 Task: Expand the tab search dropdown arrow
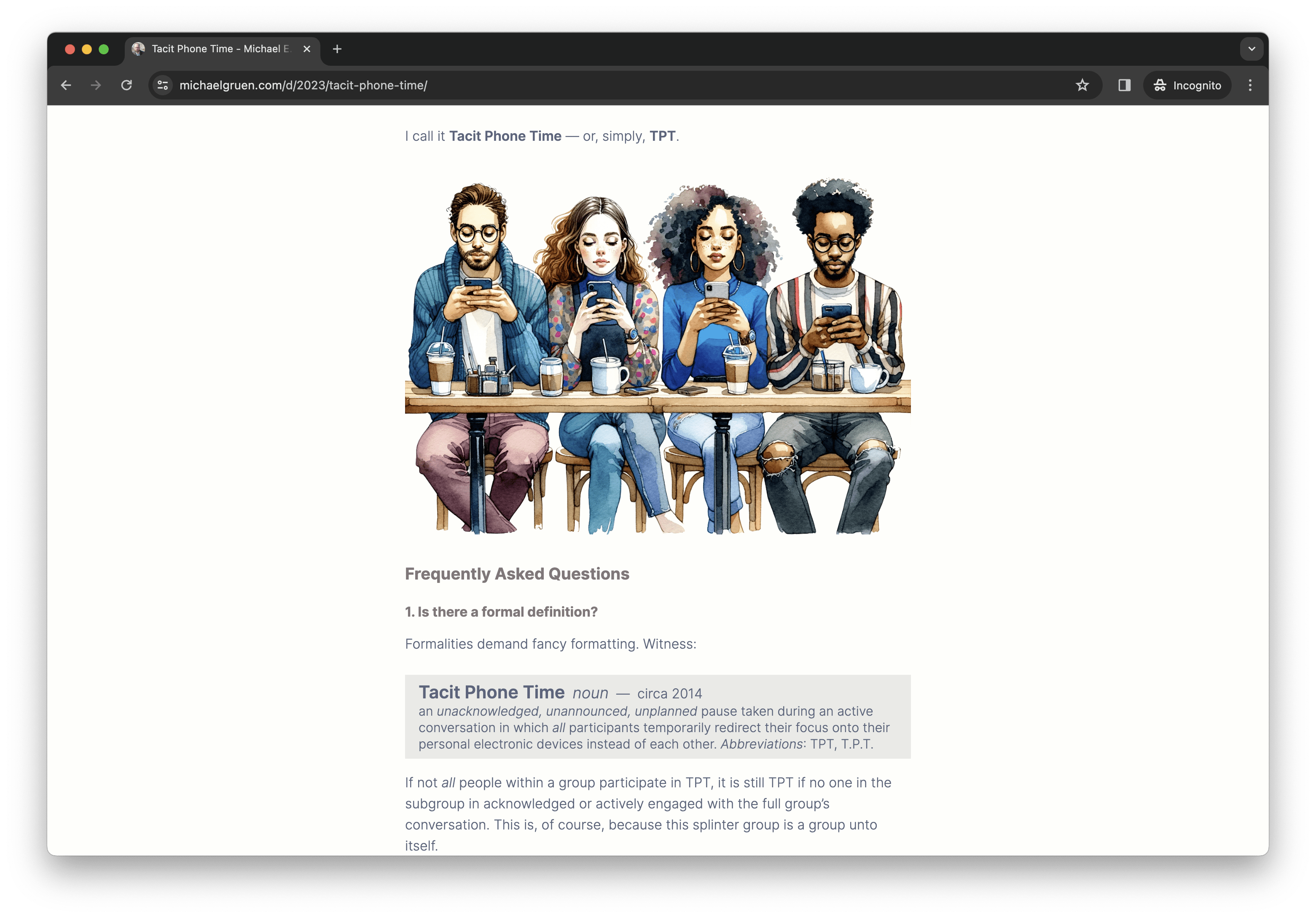point(1252,49)
